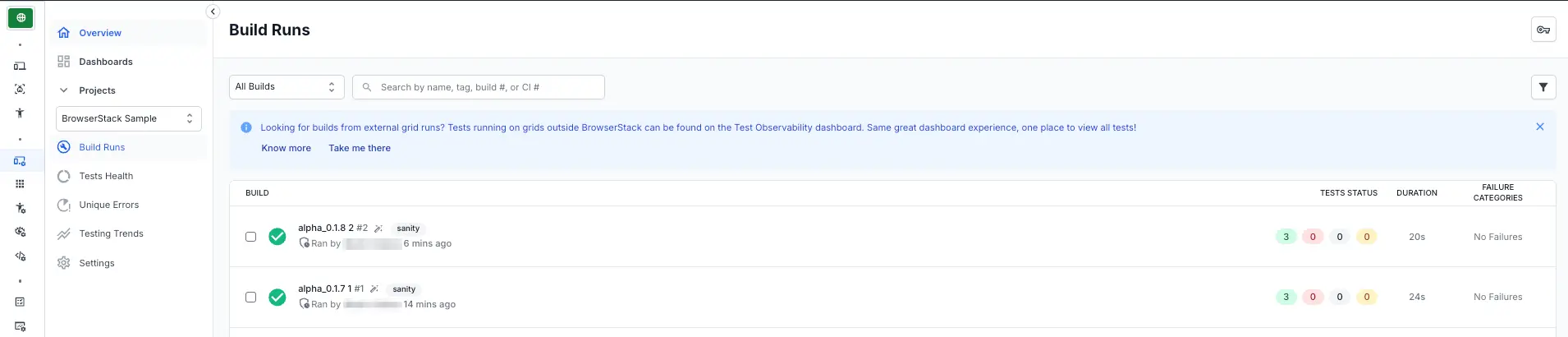Click the green passed status icon for alpha_0.1.8
The image size is (1568, 337).
click(277, 237)
